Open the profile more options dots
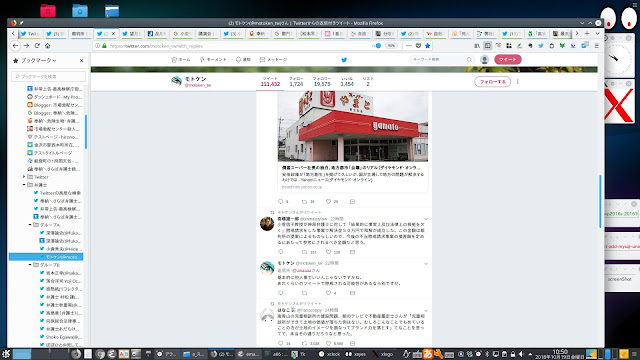The width and height of the screenshot is (640, 360). pos(518,82)
